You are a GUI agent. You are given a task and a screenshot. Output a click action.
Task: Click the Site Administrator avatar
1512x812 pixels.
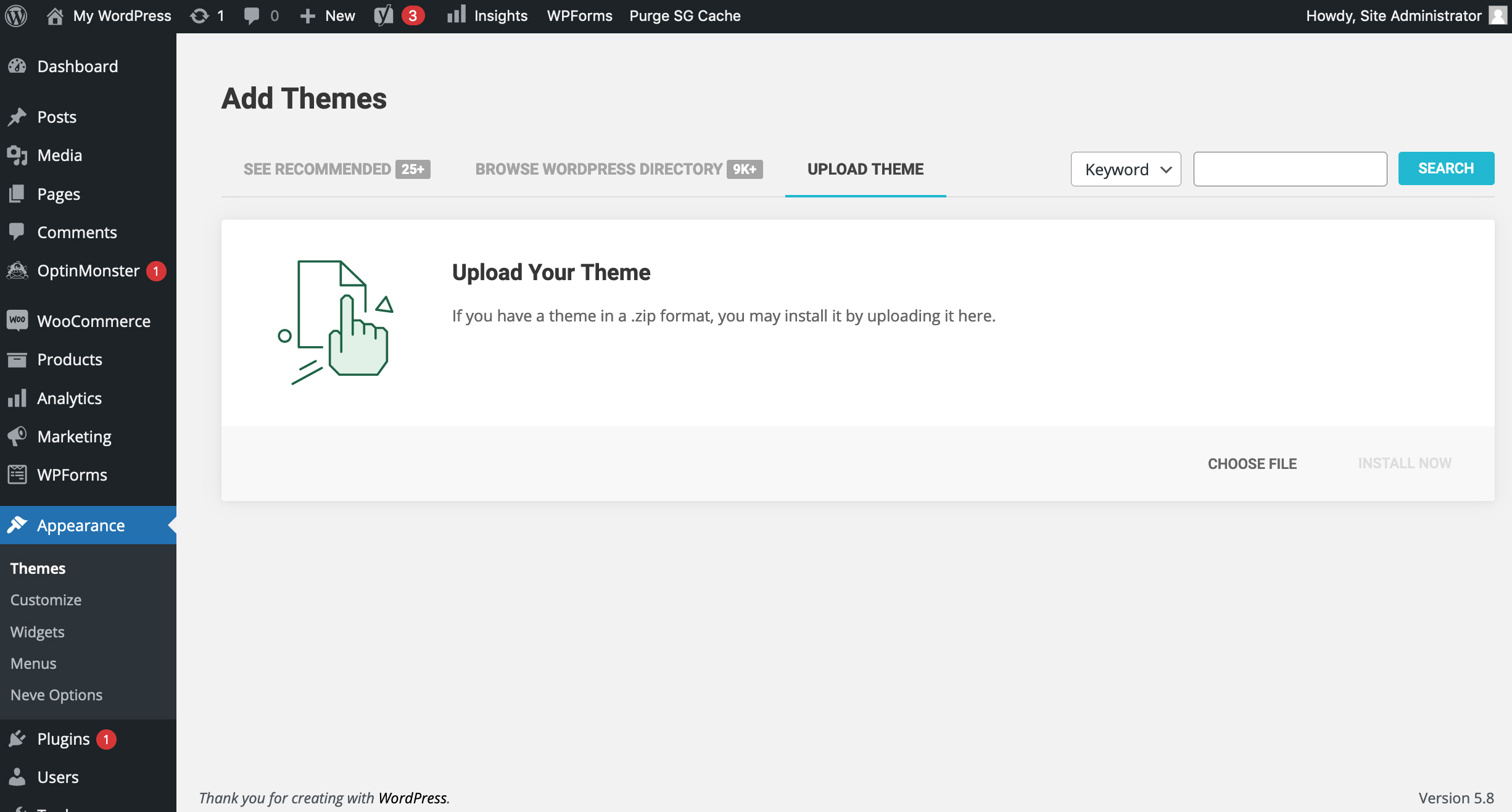(x=1498, y=15)
